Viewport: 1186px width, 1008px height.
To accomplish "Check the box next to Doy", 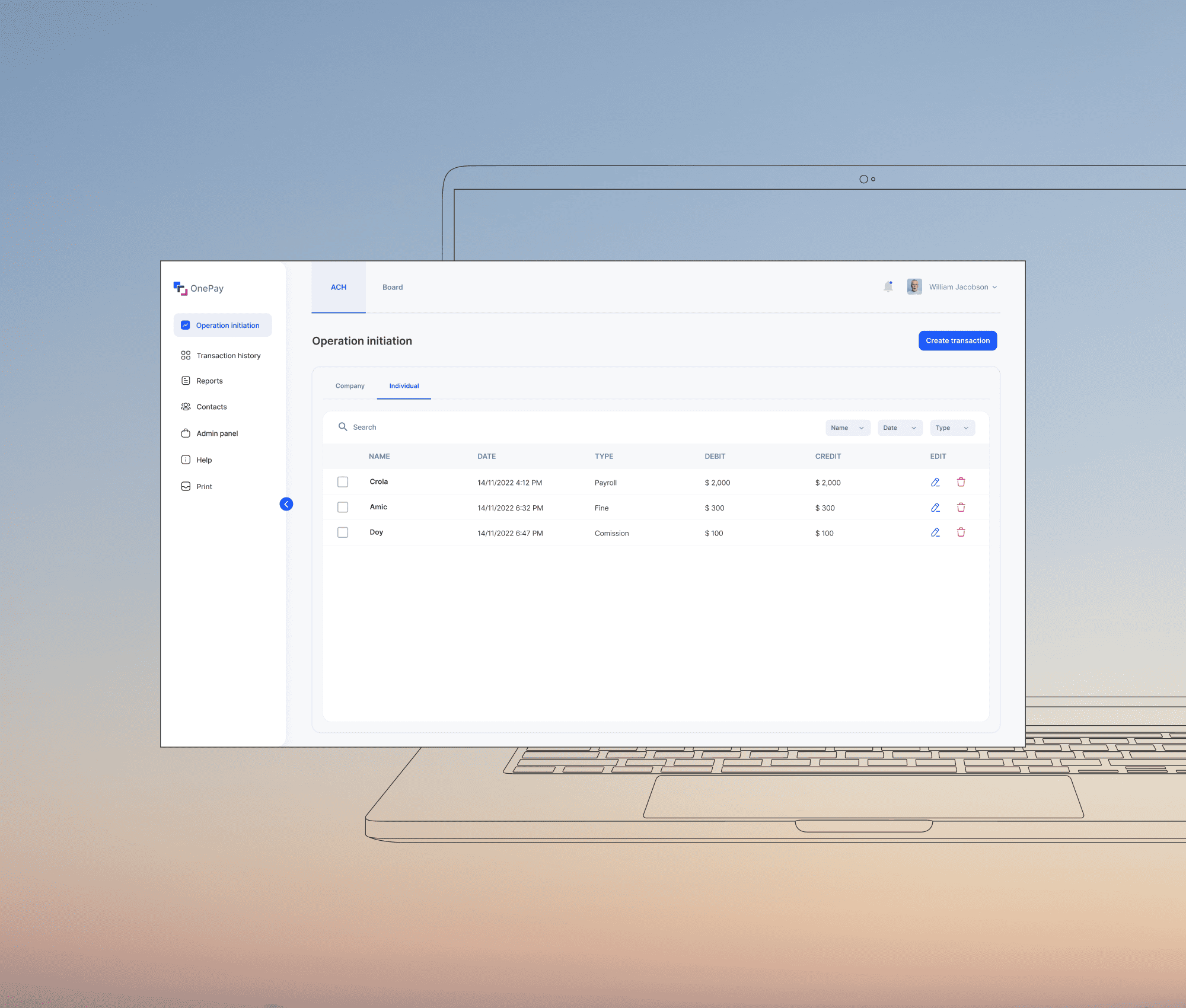I will tap(343, 532).
